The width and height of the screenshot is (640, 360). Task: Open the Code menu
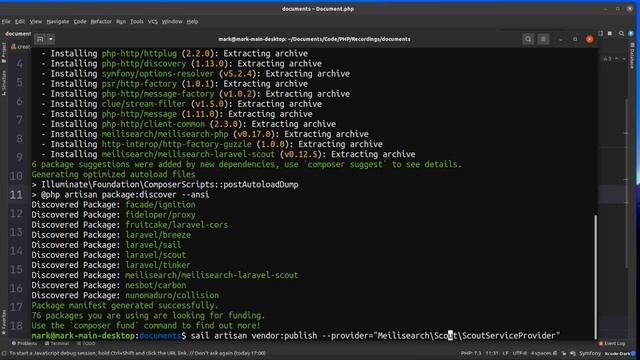pyautogui.click(x=80, y=22)
